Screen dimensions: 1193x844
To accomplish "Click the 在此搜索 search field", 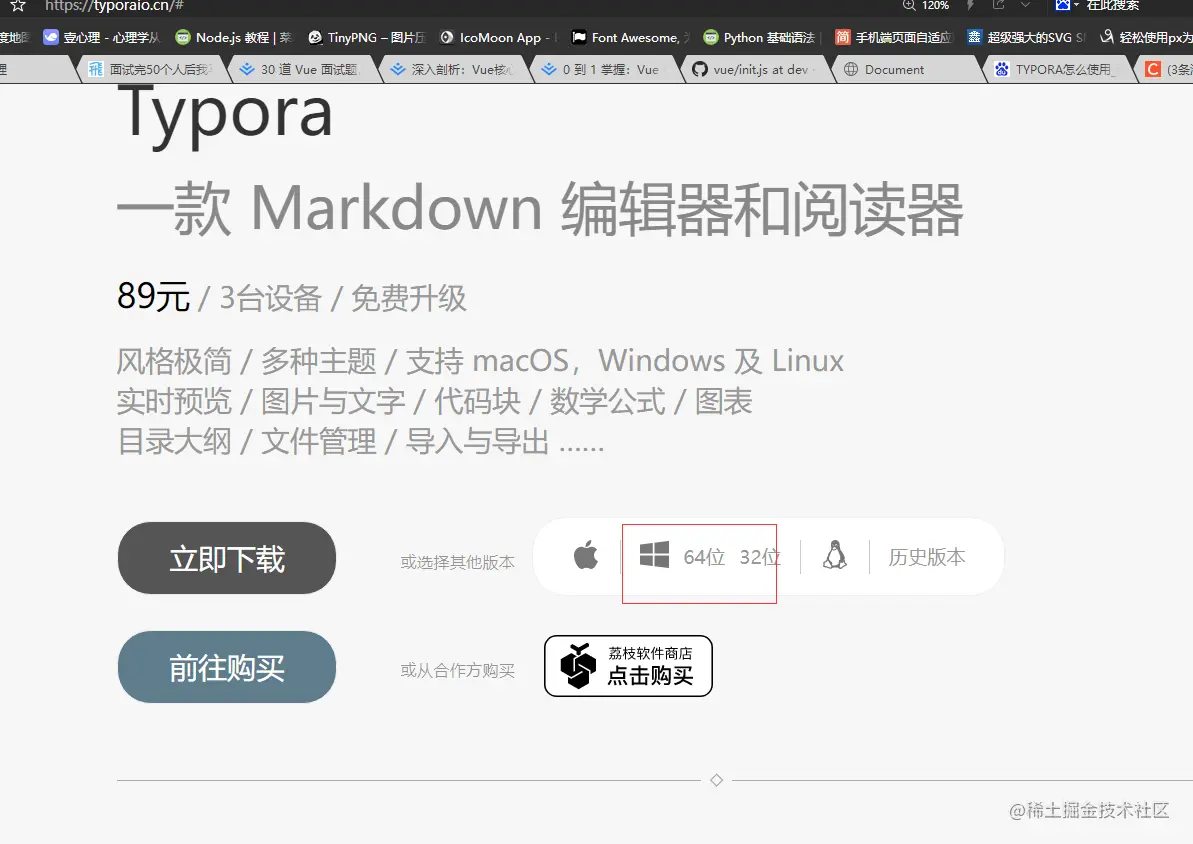I will point(1112,5).
